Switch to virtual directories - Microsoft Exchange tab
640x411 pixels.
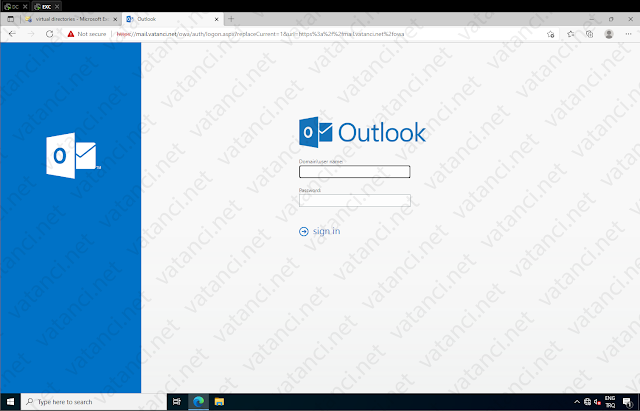(71, 19)
